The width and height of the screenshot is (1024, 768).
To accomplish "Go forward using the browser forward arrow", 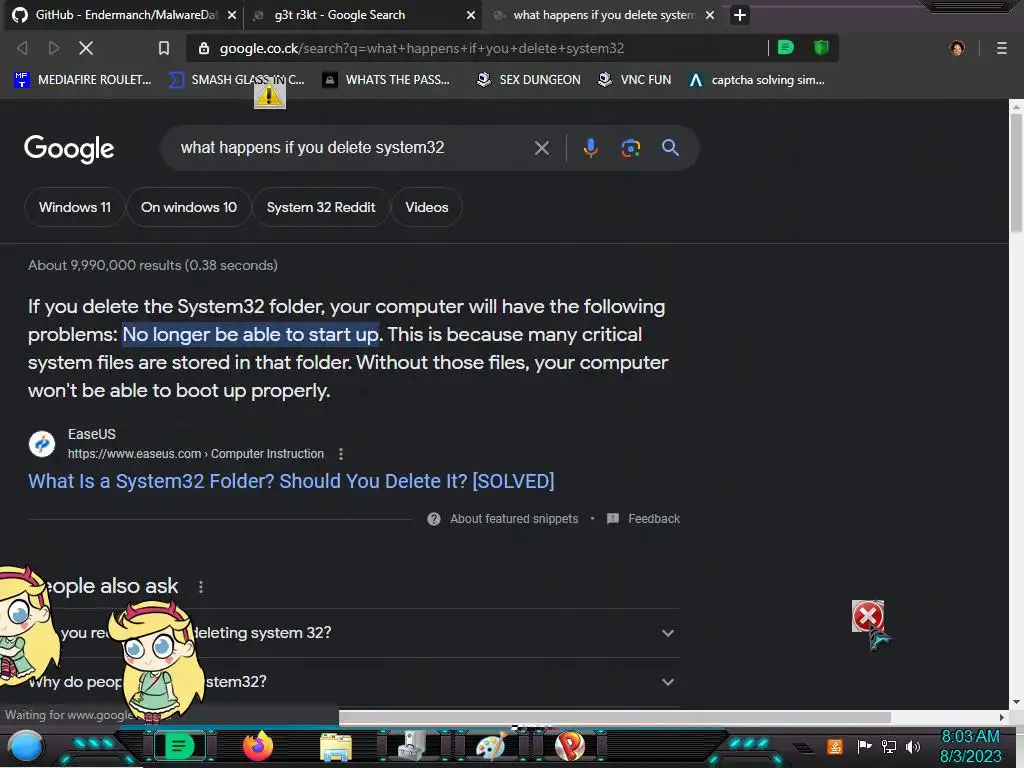I will pyautogui.click(x=54, y=48).
